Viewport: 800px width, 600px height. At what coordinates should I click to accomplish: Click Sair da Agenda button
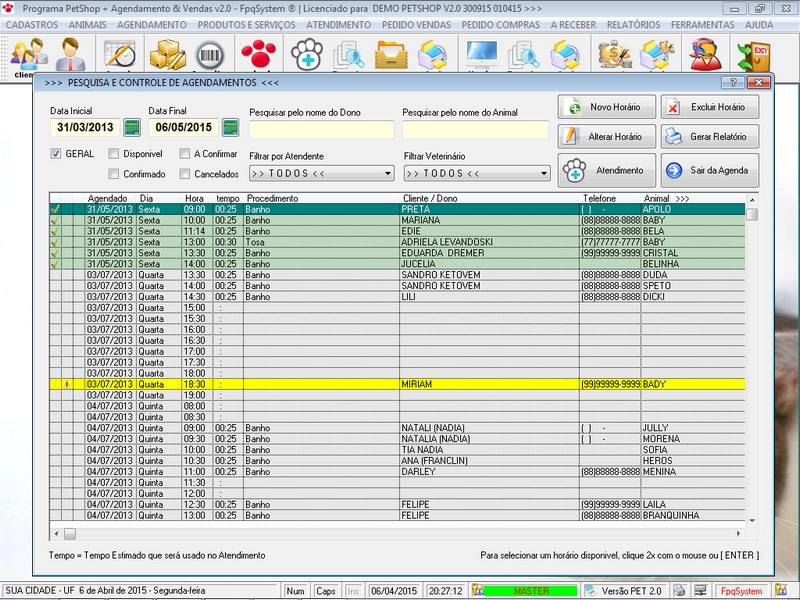[710, 170]
